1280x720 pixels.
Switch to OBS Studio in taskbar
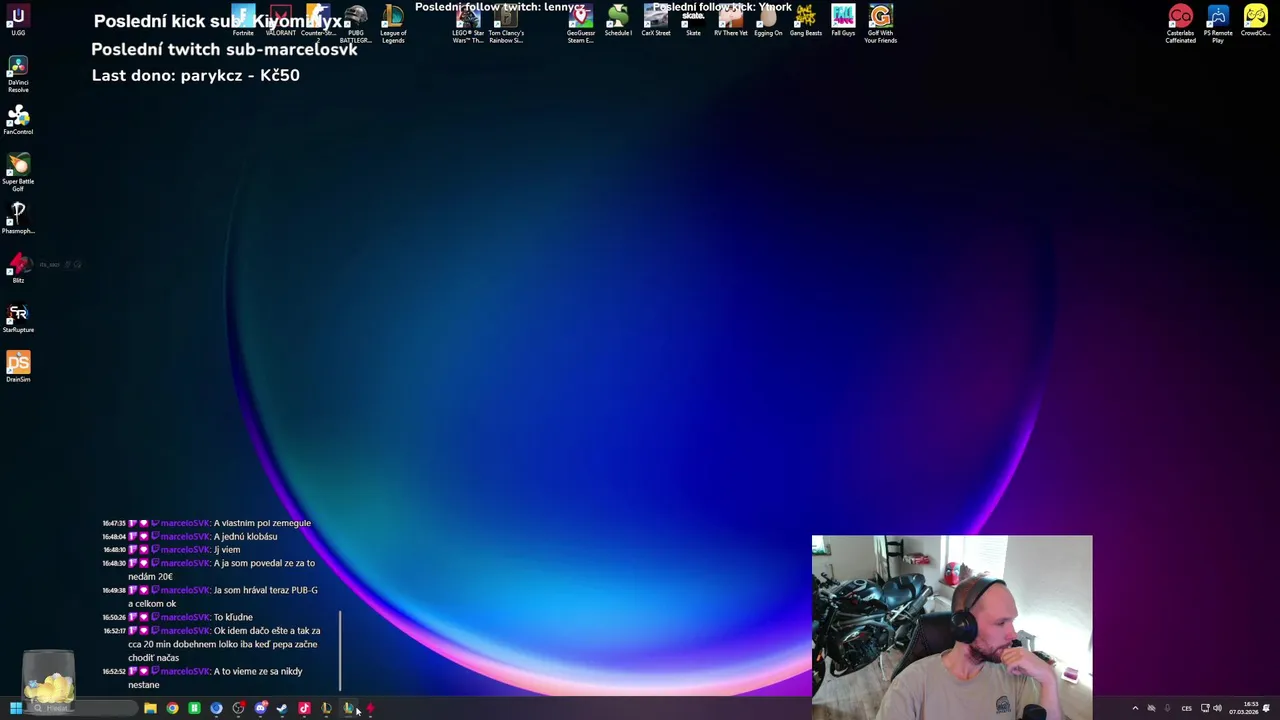point(238,708)
